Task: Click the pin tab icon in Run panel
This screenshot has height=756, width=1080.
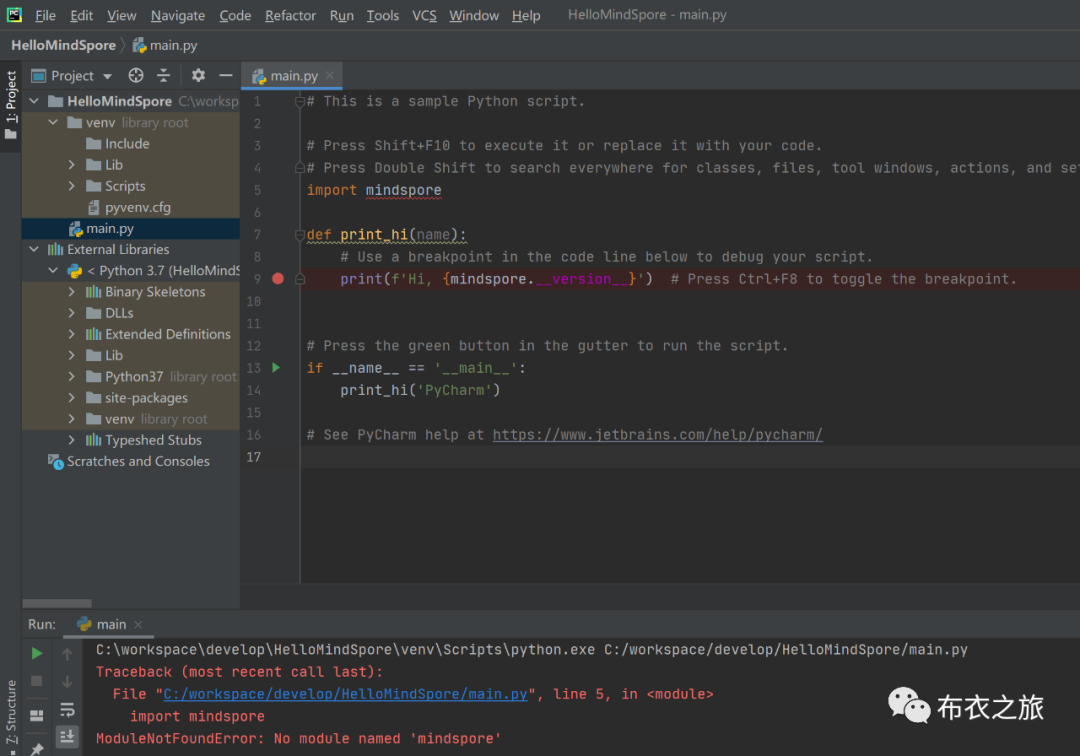Action: click(37, 748)
